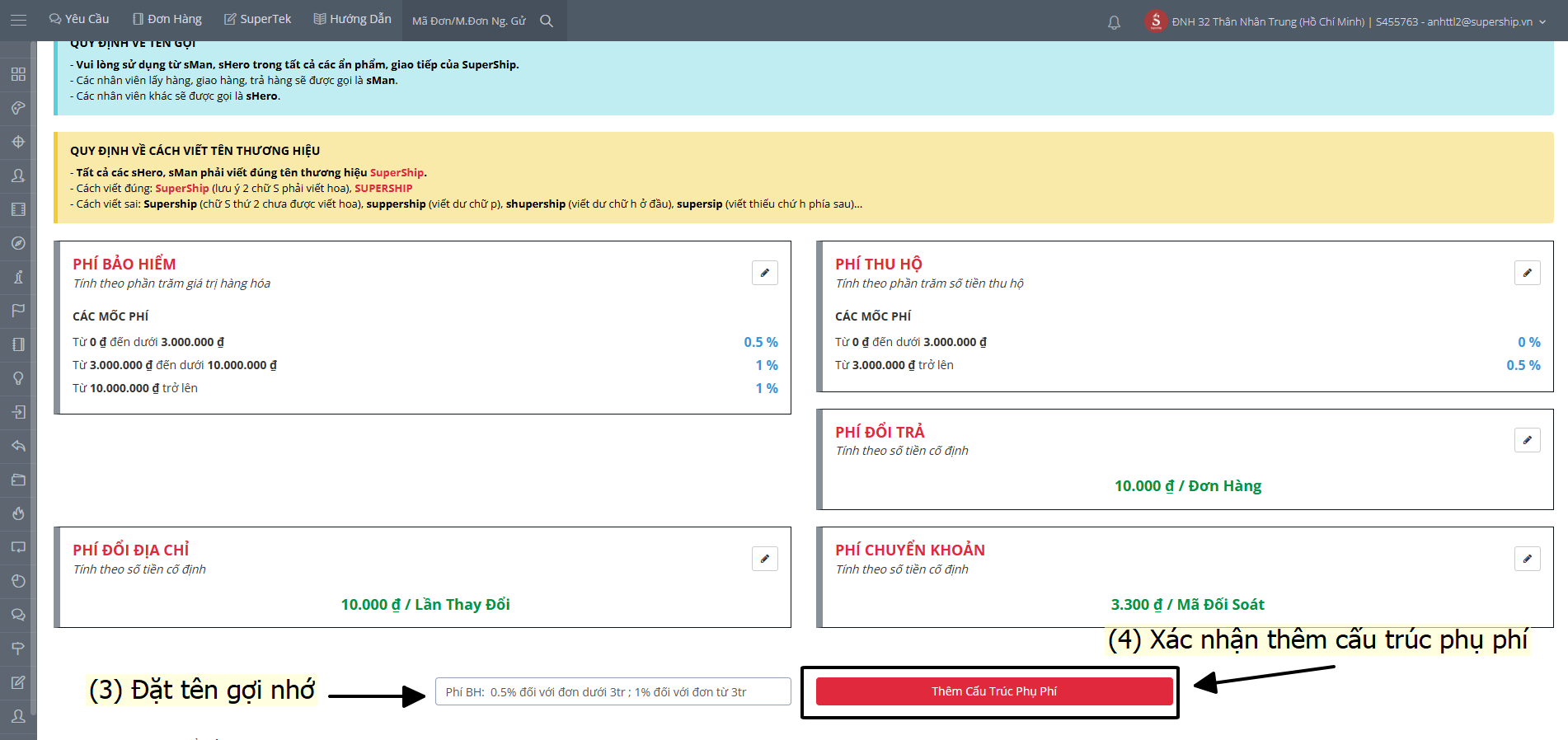The image size is (1568, 740).
Task: Click the PHÍ CHUYỂN KHOẢN heading
Action: (910, 550)
